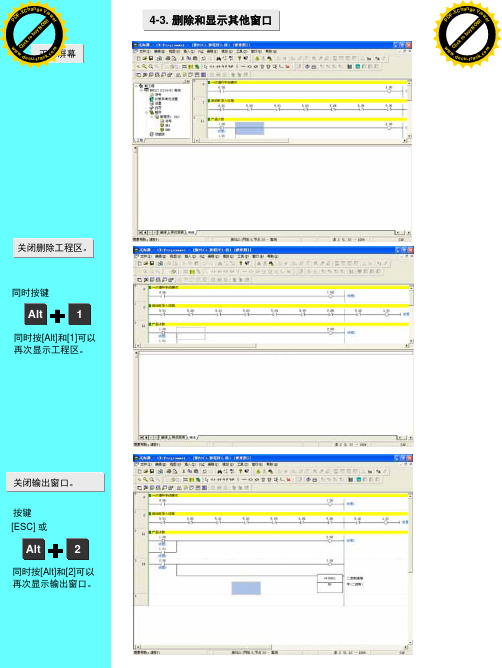Click scroll-left arrow under middle screenshot ladder view
Image resolution: width=502 pixels, height=668 pixels.
138,346
